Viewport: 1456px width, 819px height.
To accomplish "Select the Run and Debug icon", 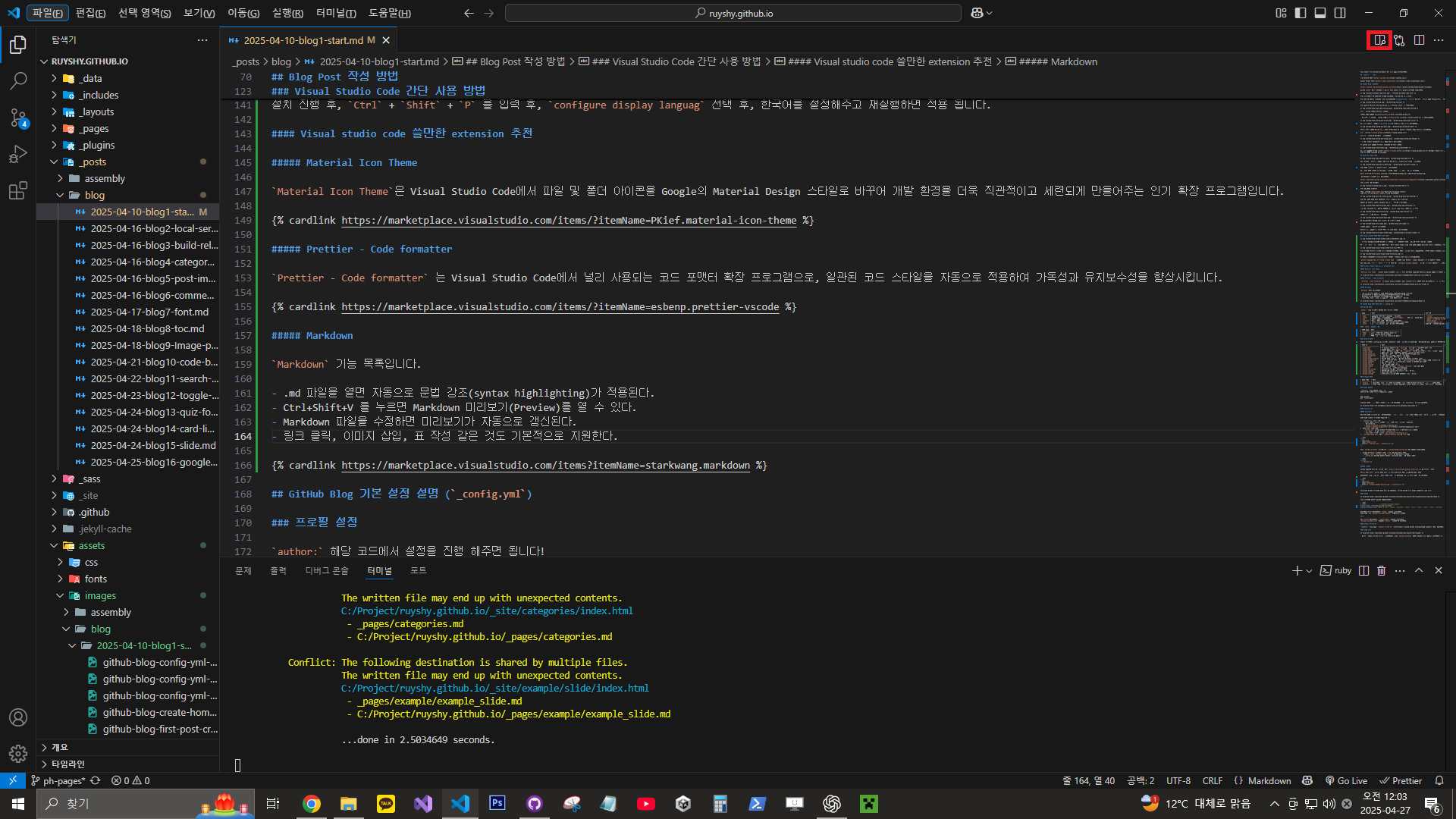I will point(18,154).
